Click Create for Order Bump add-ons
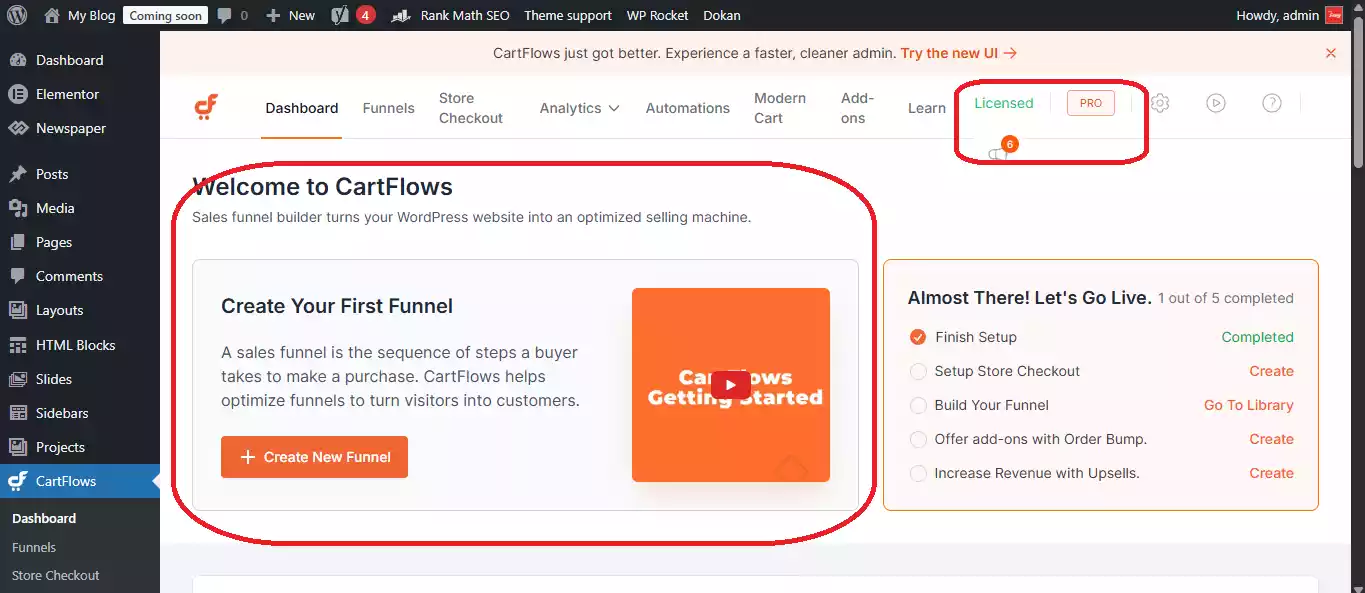 point(1271,439)
